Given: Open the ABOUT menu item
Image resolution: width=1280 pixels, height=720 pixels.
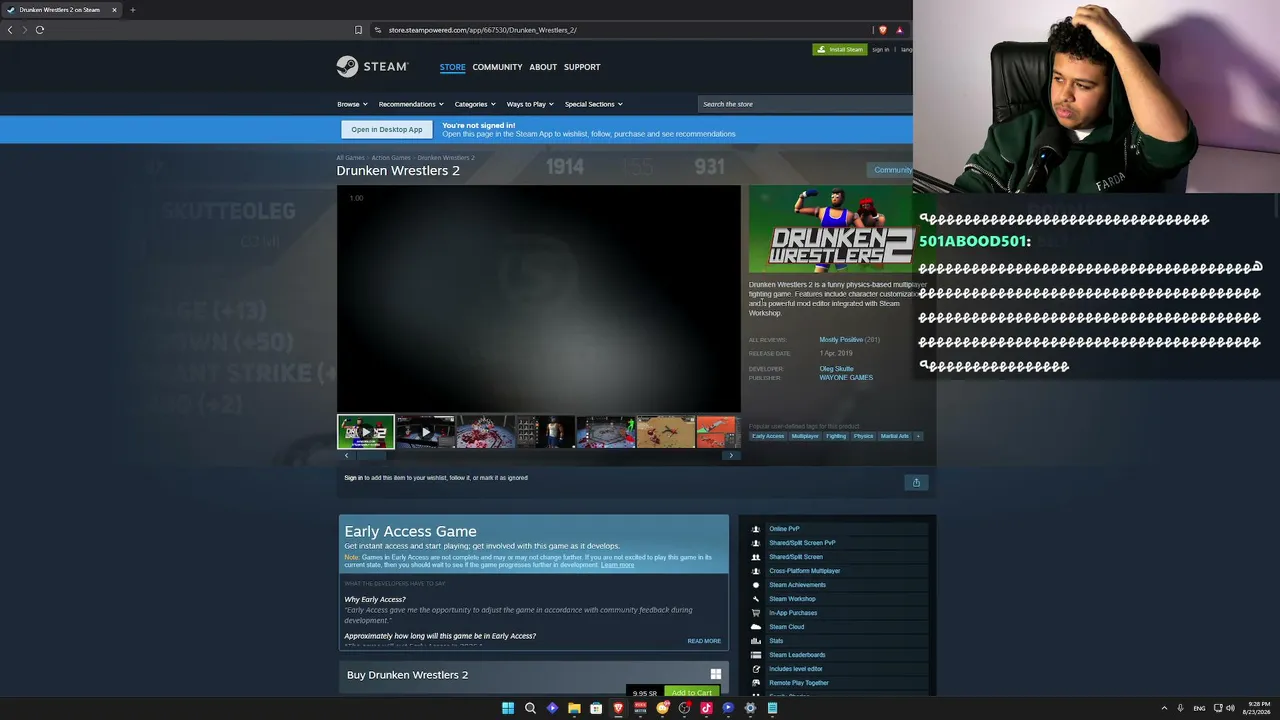Looking at the screenshot, I should [543, 67].
